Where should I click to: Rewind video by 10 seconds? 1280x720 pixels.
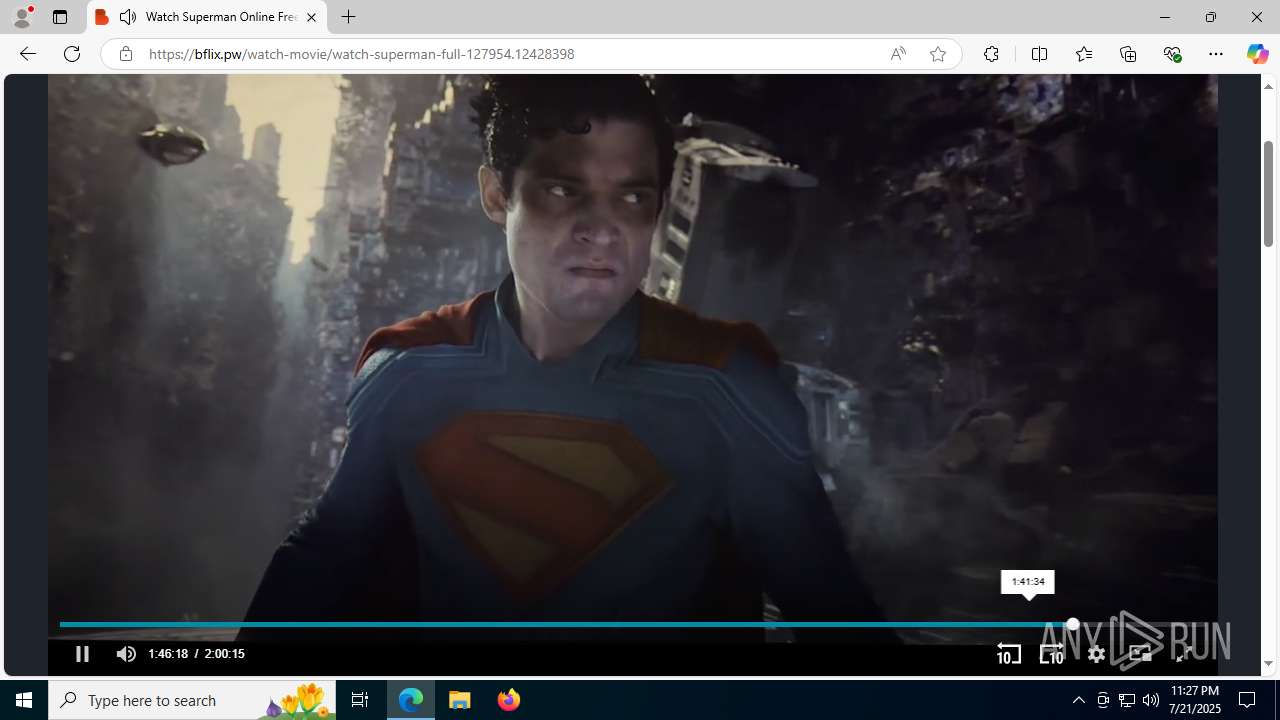click(1008, 654)
